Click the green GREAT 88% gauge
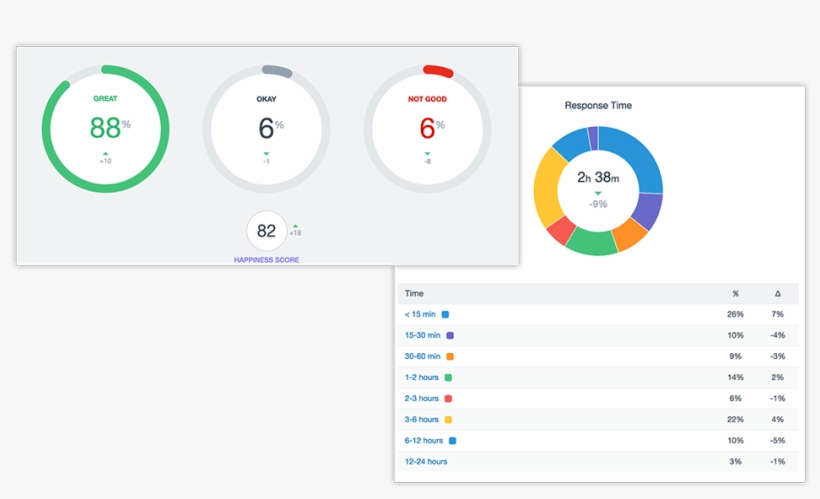820x499 pixels. [x=105, y=129]
